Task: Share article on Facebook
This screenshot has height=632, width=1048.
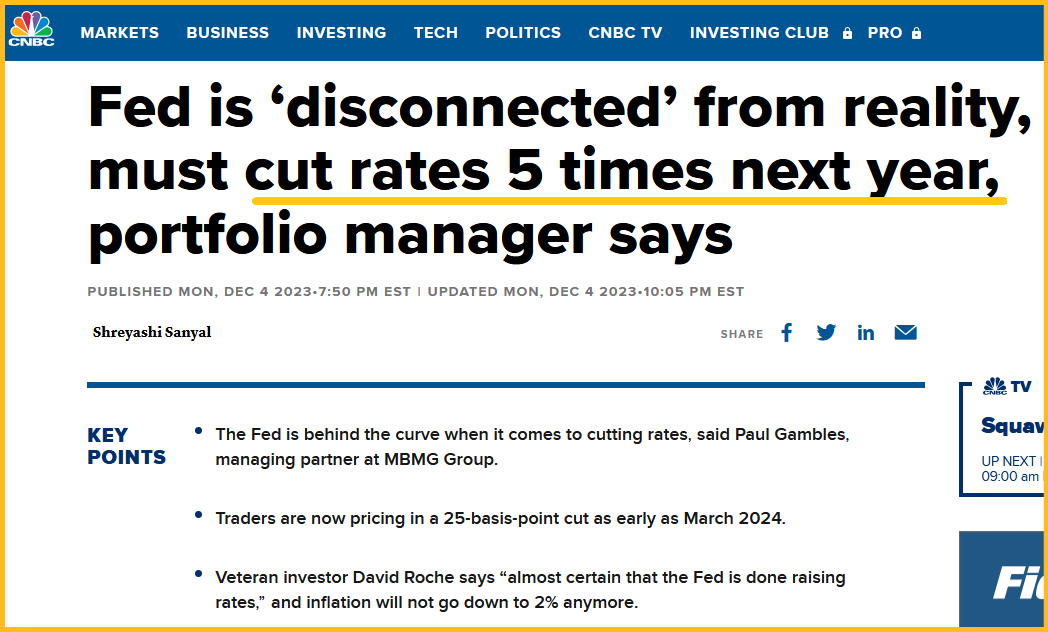Action: pos(787,333)
